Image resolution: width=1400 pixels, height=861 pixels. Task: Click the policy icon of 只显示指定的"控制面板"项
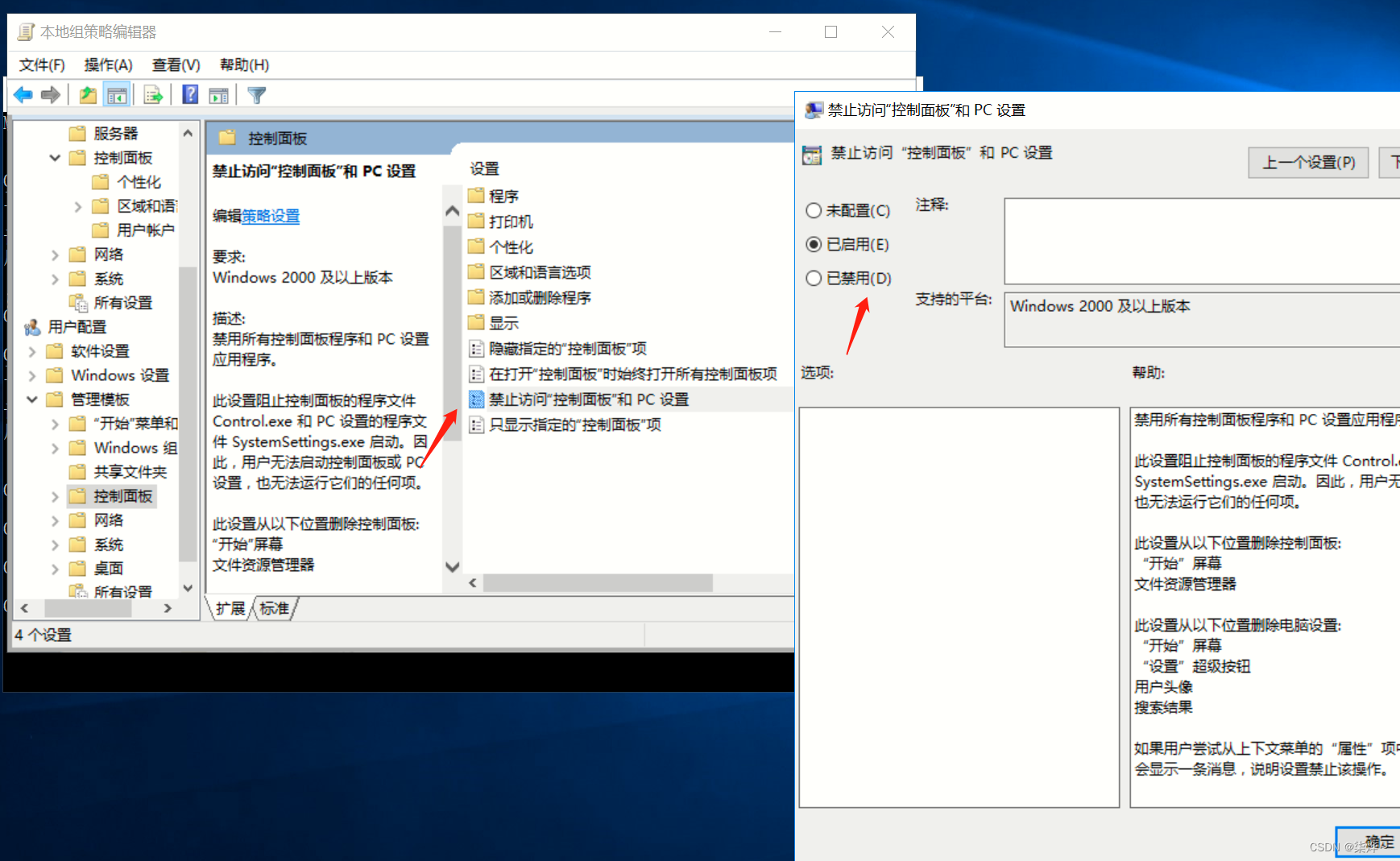(476, 424)
